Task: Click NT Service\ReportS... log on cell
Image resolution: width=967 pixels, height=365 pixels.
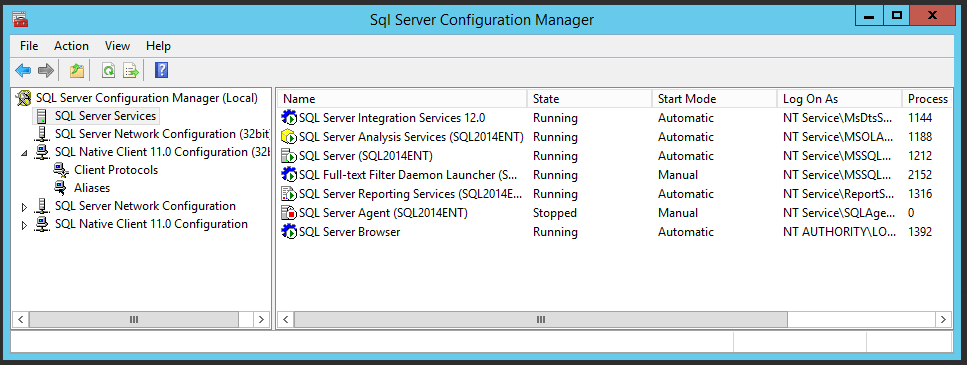Action: (839, 194)
